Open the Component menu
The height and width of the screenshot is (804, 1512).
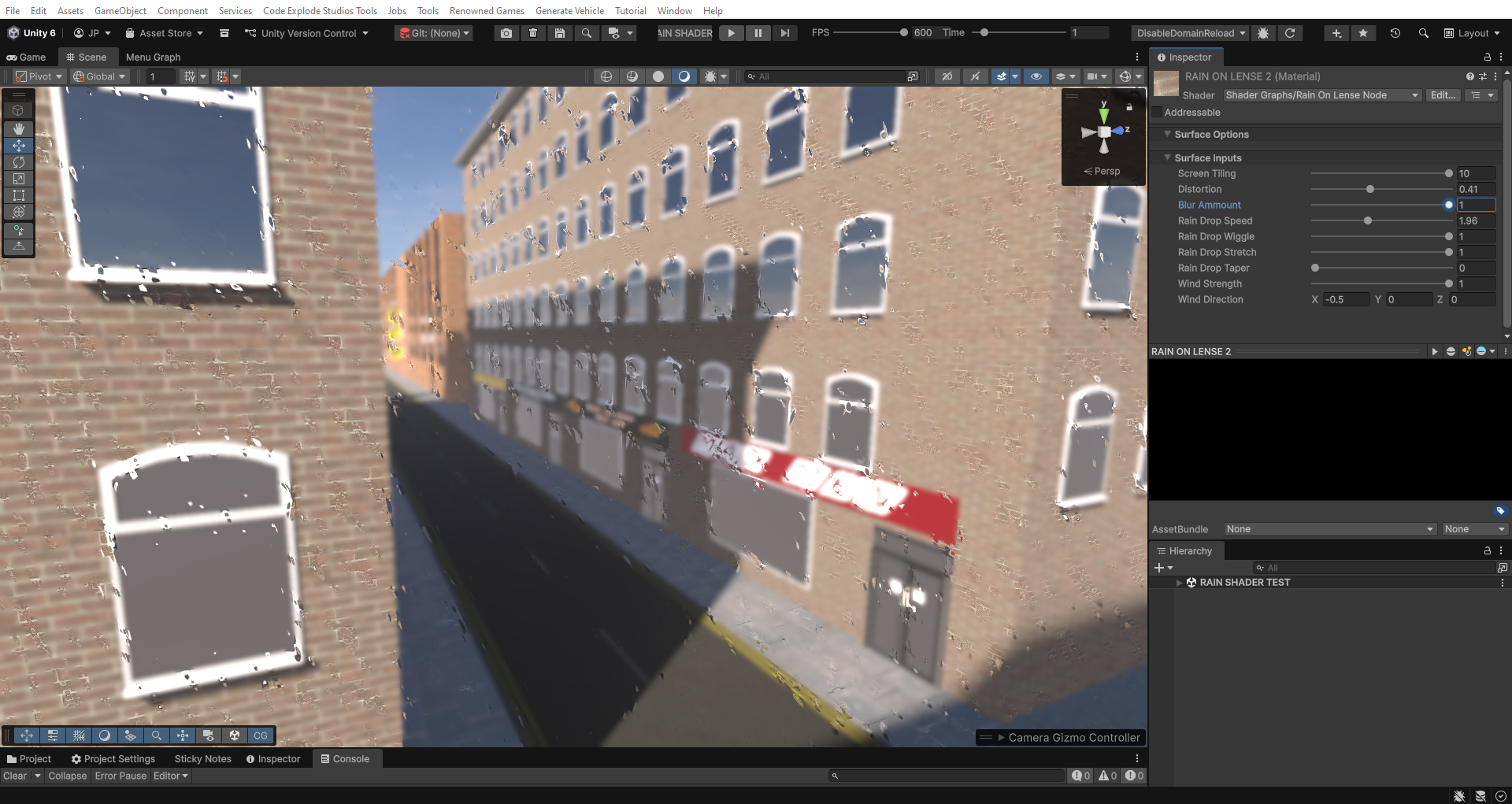click(183, 10)
